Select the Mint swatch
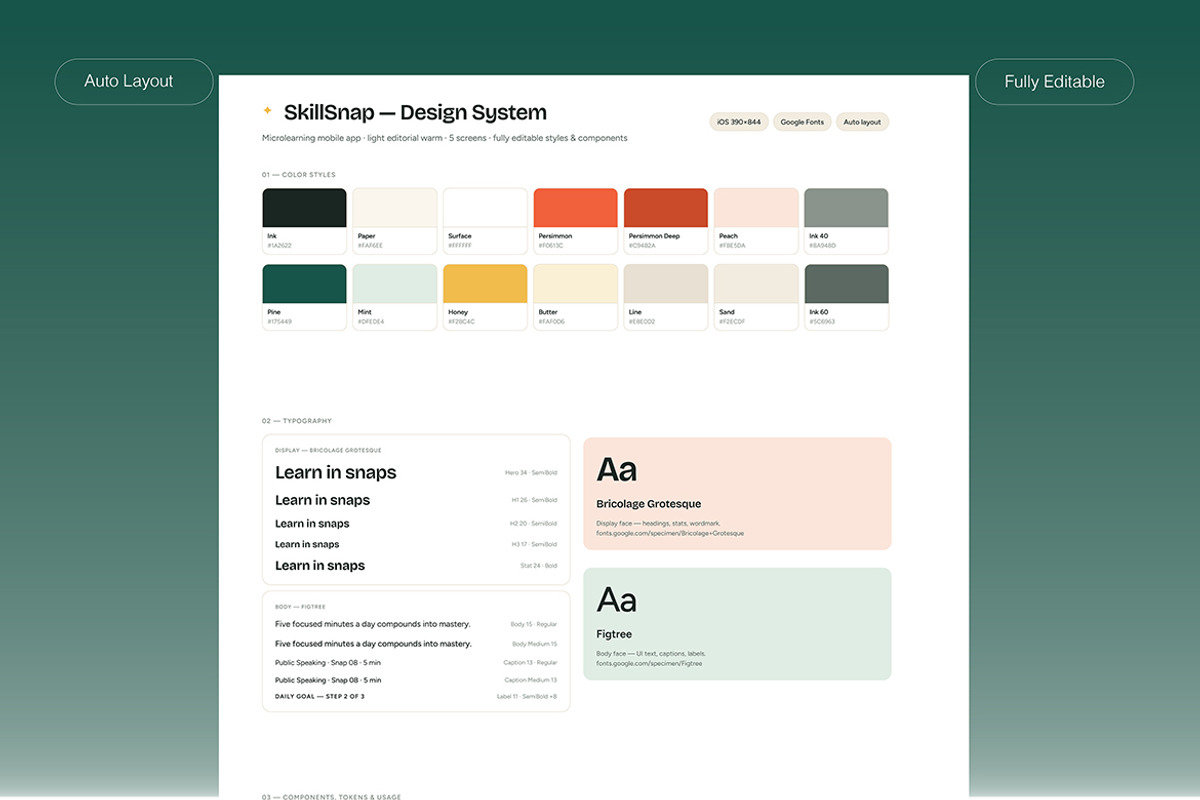Screen dimensions: 1200x800 point(395,284)
